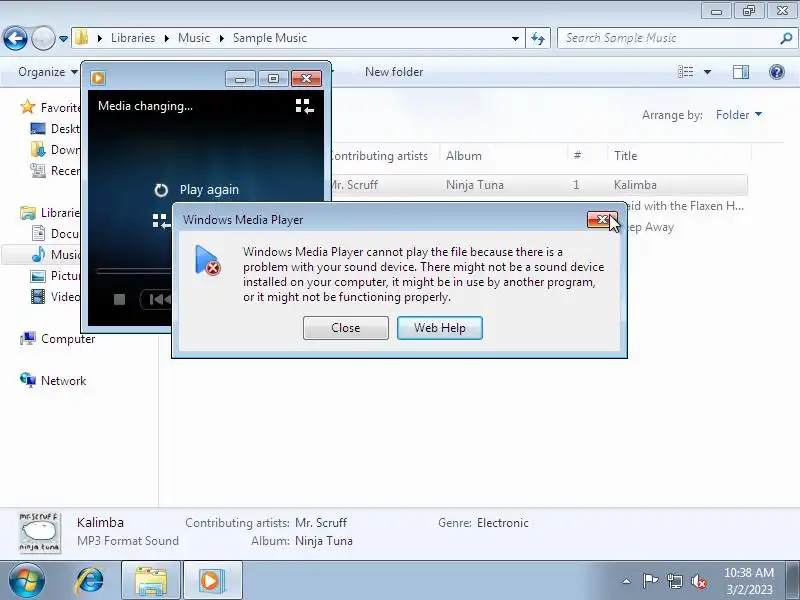The width and height of the screenshot is (800, 600).
Task: Click Mr. Scruff in the file row
Action: [x=353, y=185]
